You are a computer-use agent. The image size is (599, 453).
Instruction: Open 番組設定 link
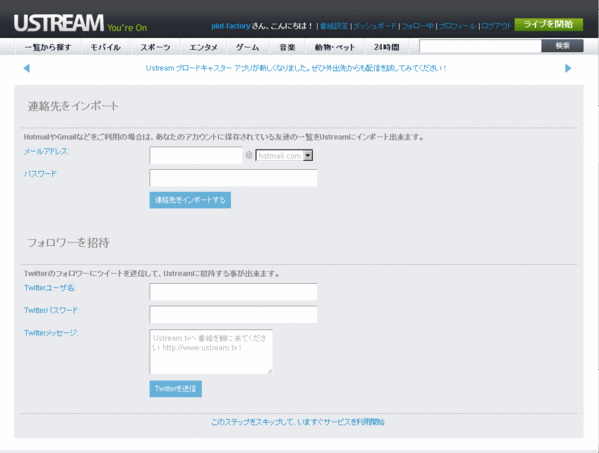click(334, 26)
